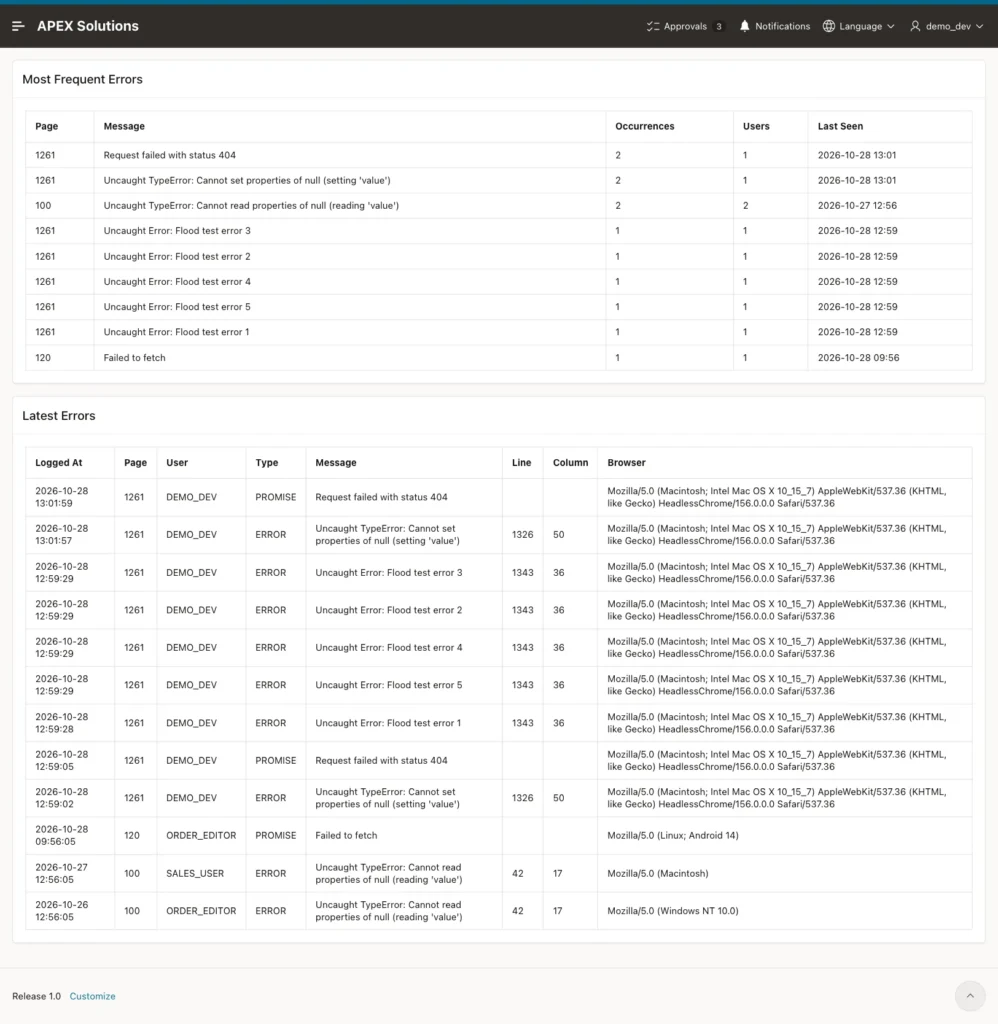
Task: Select 'Cannot read properties of null' in Most Frequent Errors
Action: (x=251, y=205)
